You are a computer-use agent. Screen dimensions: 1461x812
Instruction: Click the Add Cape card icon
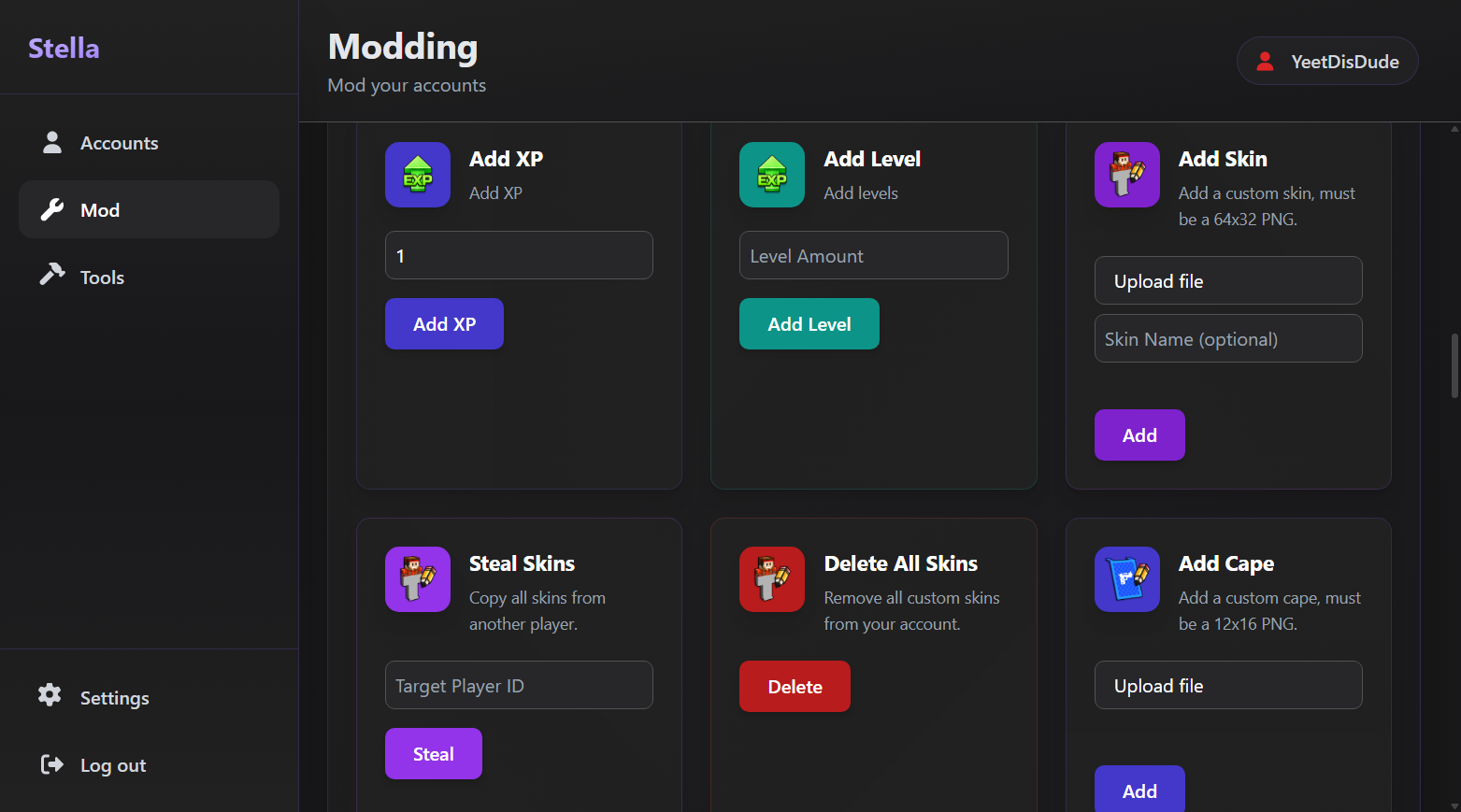pyautogui.click(x=1127, y=579)
